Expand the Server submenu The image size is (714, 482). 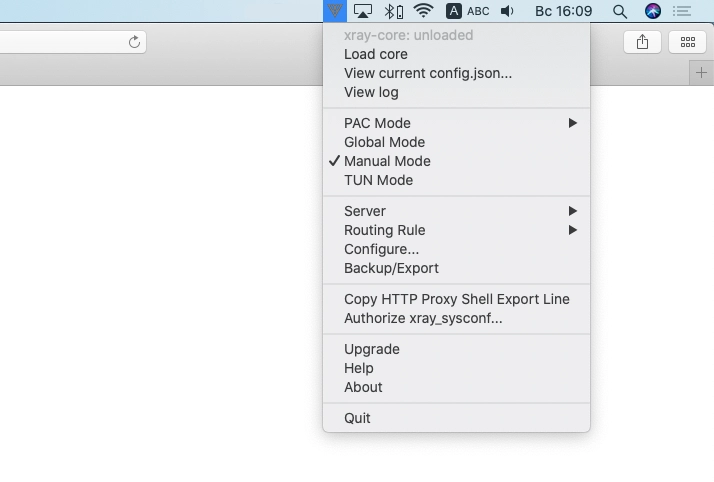click(x=456, y=212)
